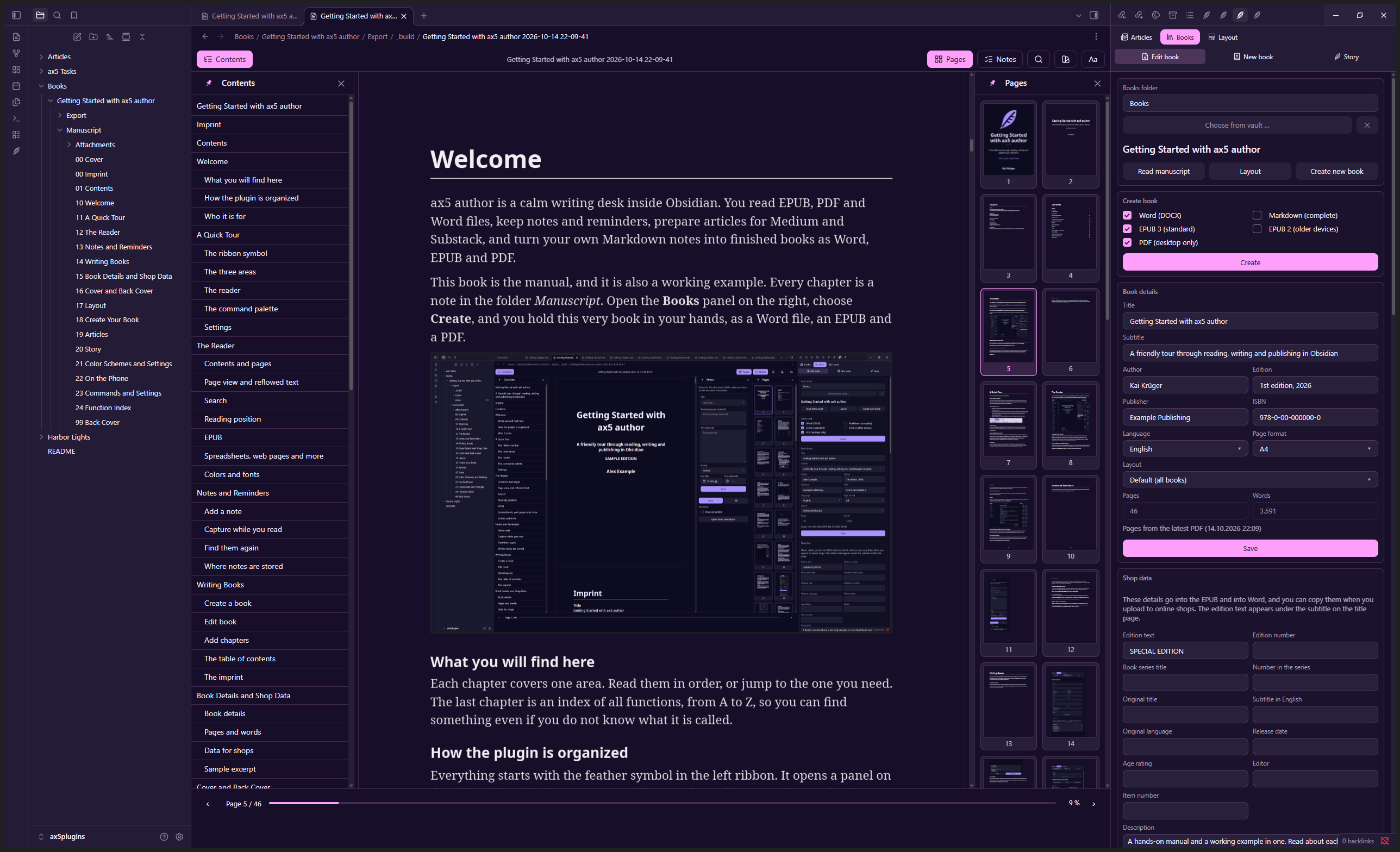Image resolution: width=1400 pixels, height=852 pixels.
Task: Click the Create button
Action: pyautogui.click(x=1250, y=262)
